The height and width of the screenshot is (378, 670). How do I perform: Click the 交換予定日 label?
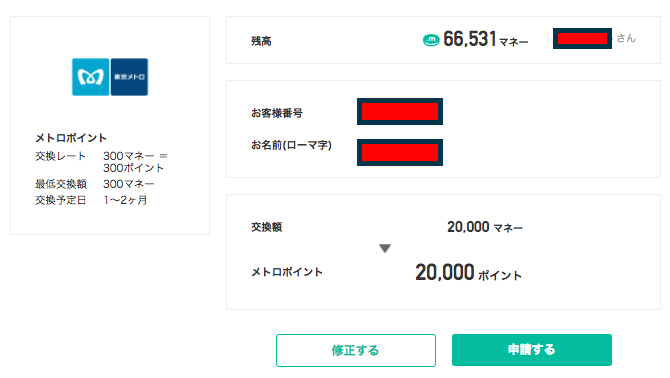point(61,200)
